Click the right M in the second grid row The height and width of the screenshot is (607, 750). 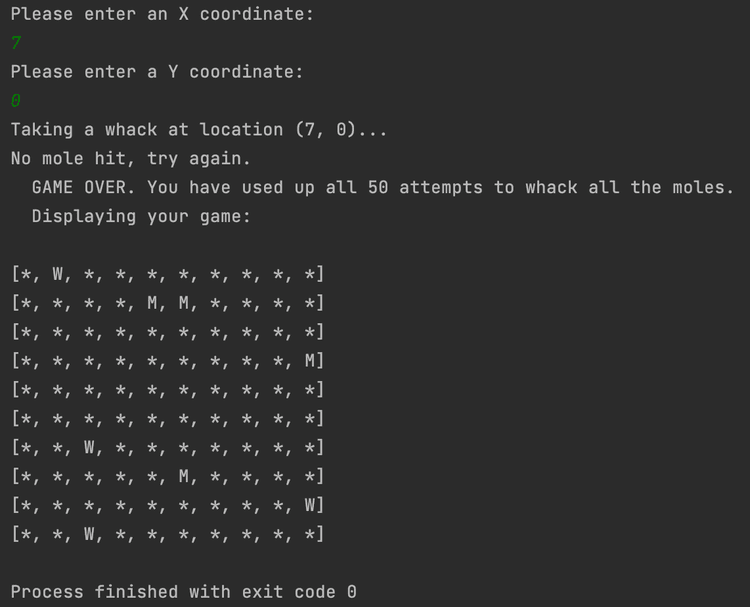[x=184, y=303]
